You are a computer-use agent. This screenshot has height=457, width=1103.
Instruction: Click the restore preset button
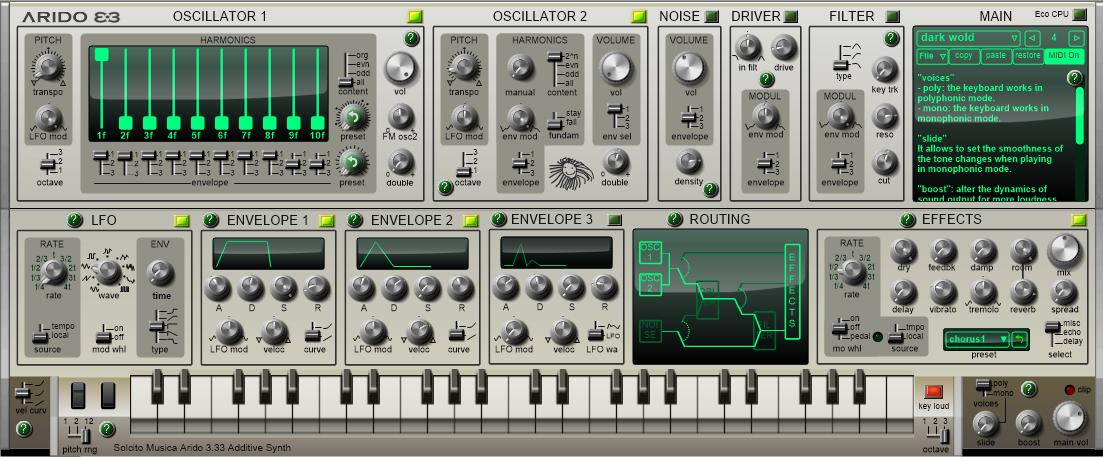point(1028,56)
